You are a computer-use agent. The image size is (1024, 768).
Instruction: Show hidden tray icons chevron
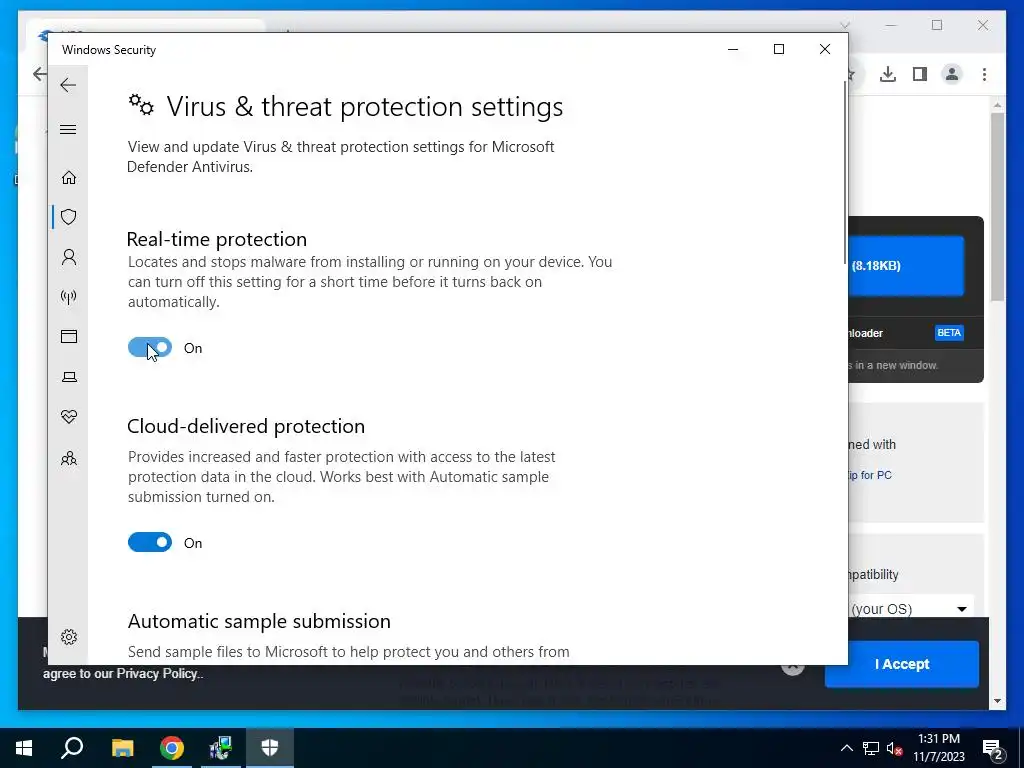[846, 748]
